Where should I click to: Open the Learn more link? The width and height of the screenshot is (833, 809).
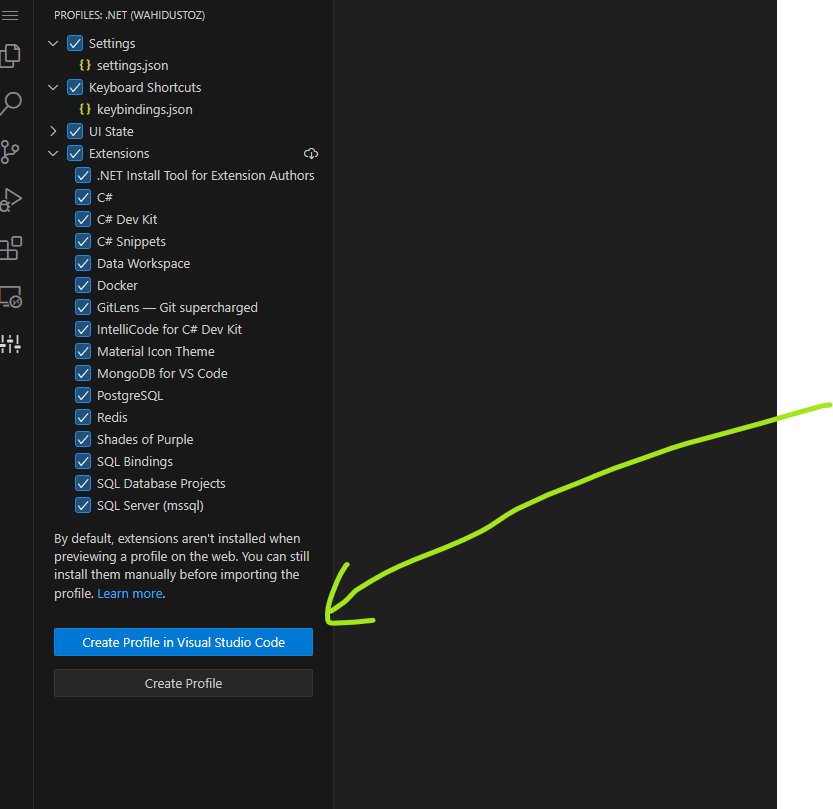tap(130, 594)
